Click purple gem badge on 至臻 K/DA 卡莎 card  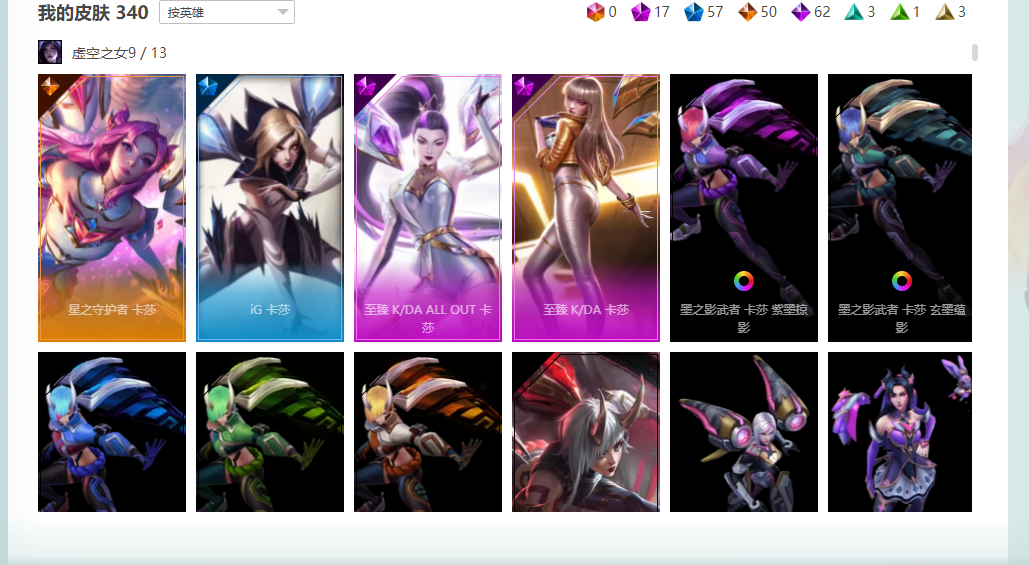(x=524, y=86)
